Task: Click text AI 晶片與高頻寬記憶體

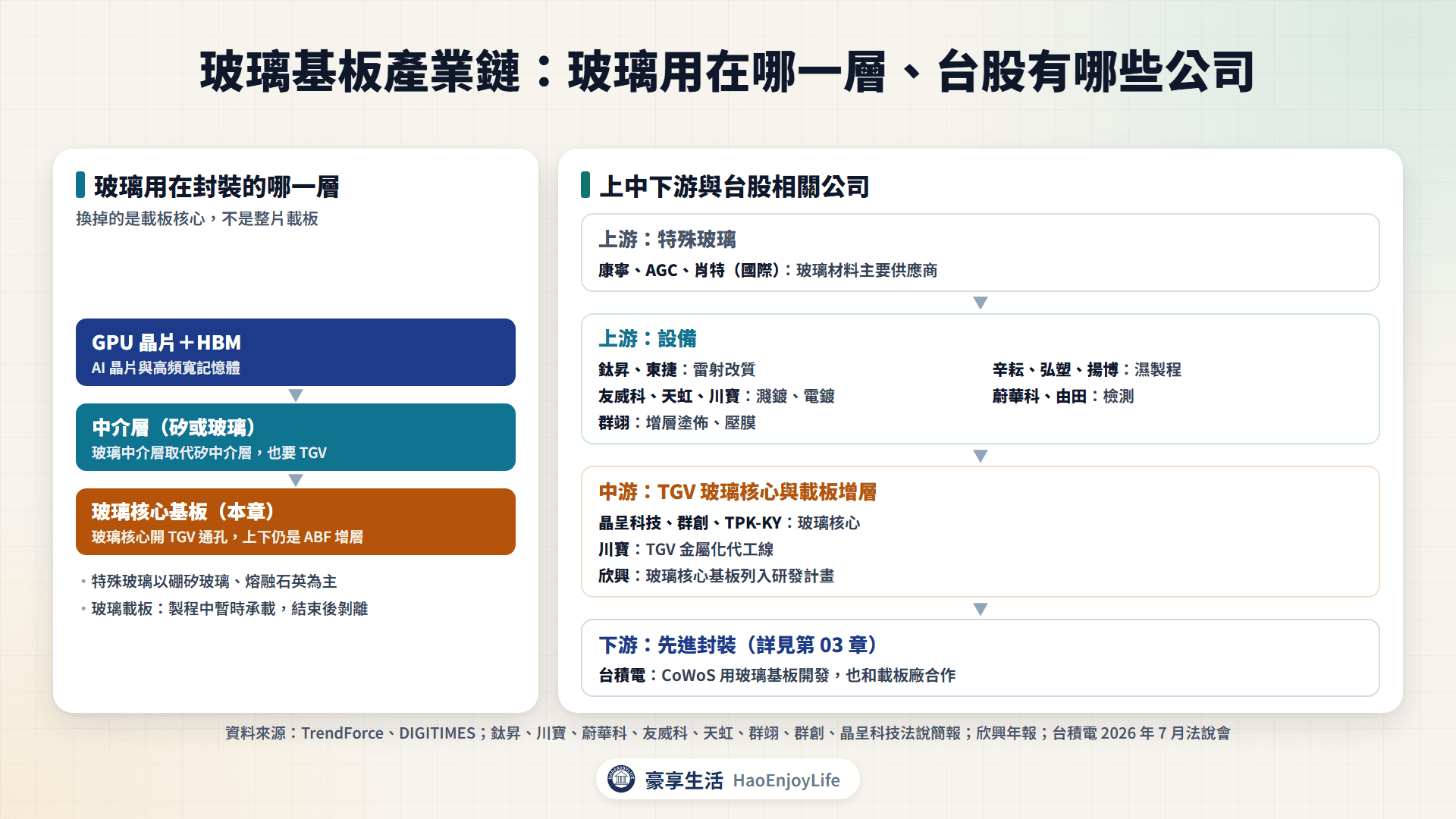Action: 166,368
